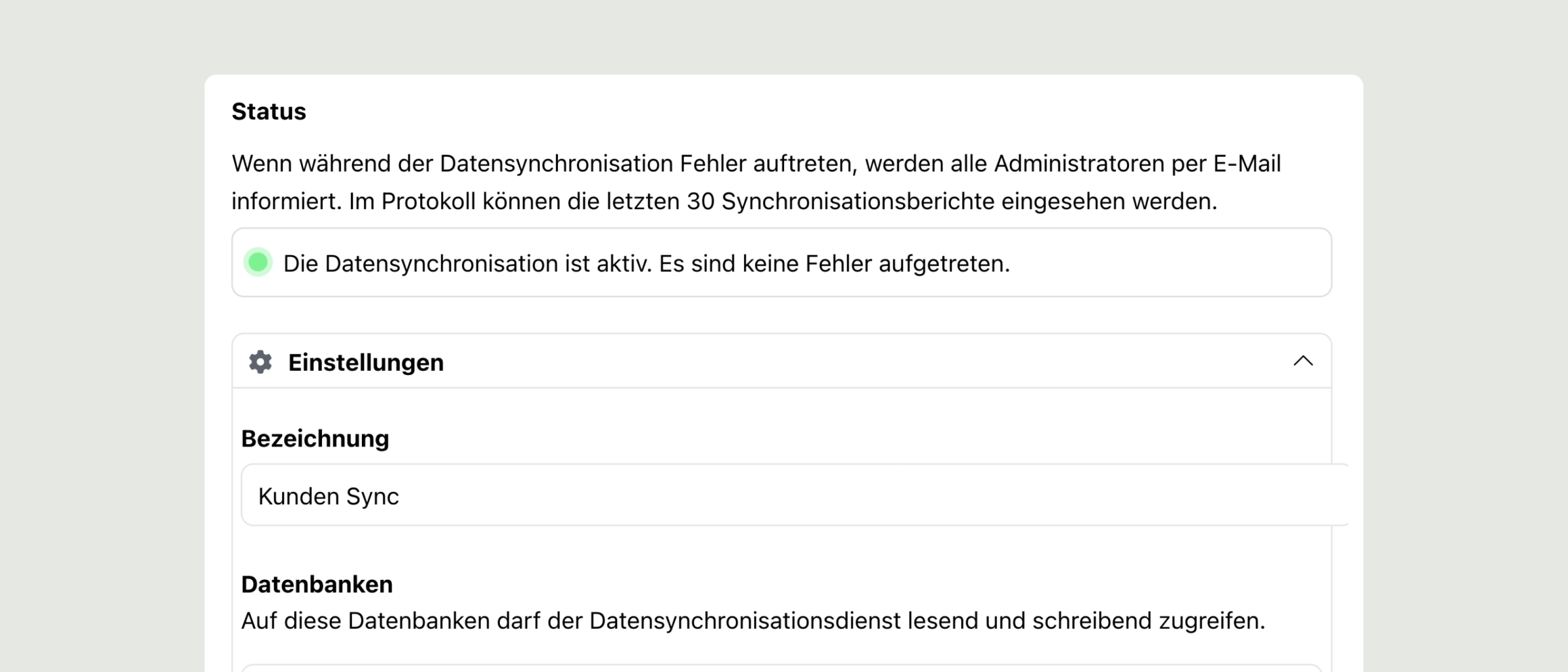Collapse Einstellungen section with the chevron arrow

(1303, 360)
